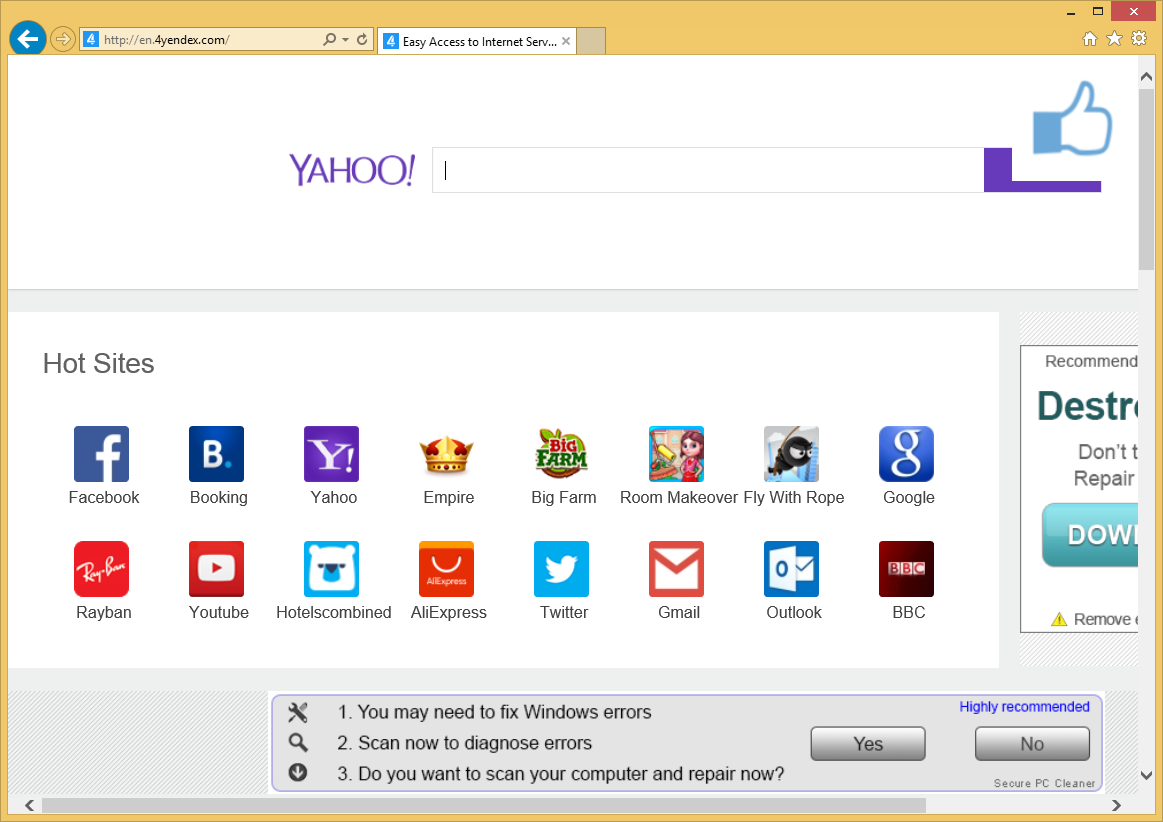Open the Big Farm game icon
This screenshot has width=1163, height=822.
click(561, 454)
